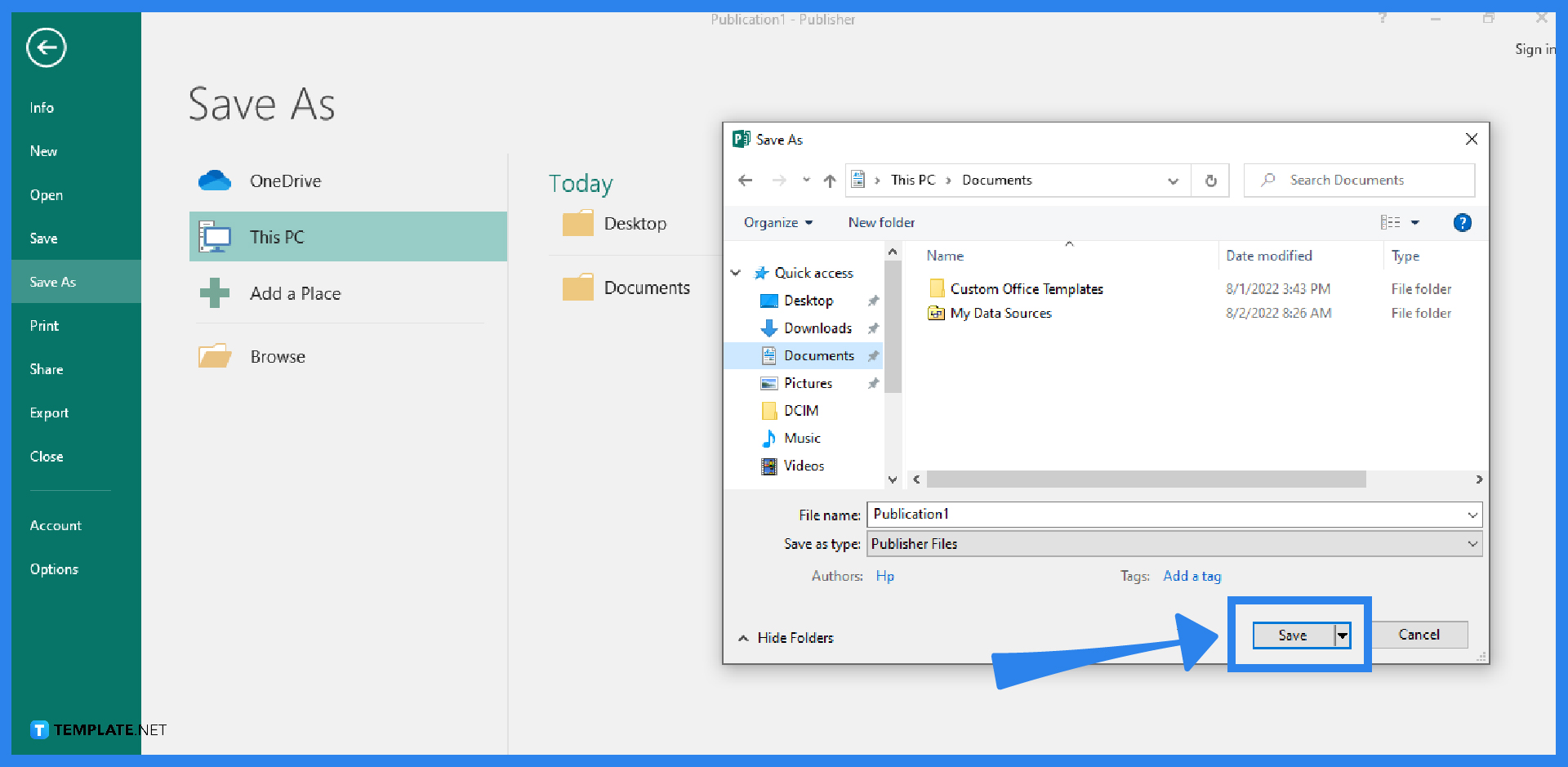Image resolution: width=1568 pixels, height=767 pixels.
Task: Click the forward navigation arrow in the dialog
Action: pos(778,180)
